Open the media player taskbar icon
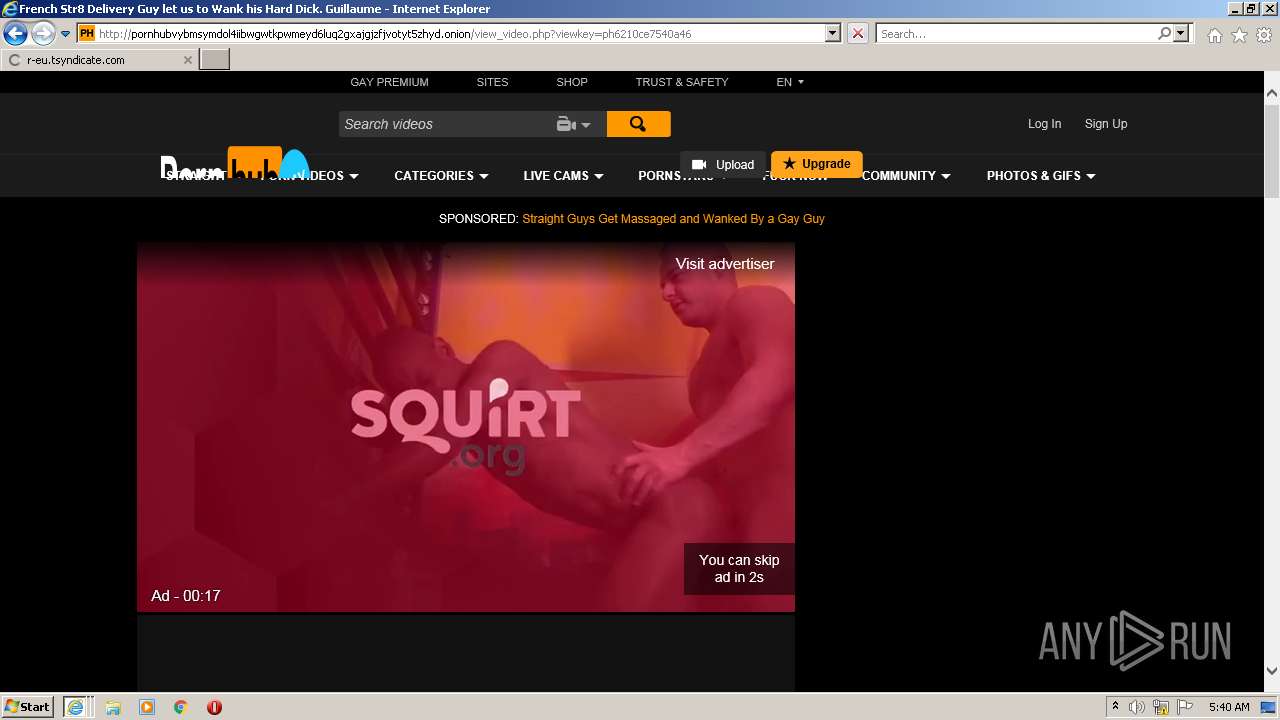 point(147,707)
